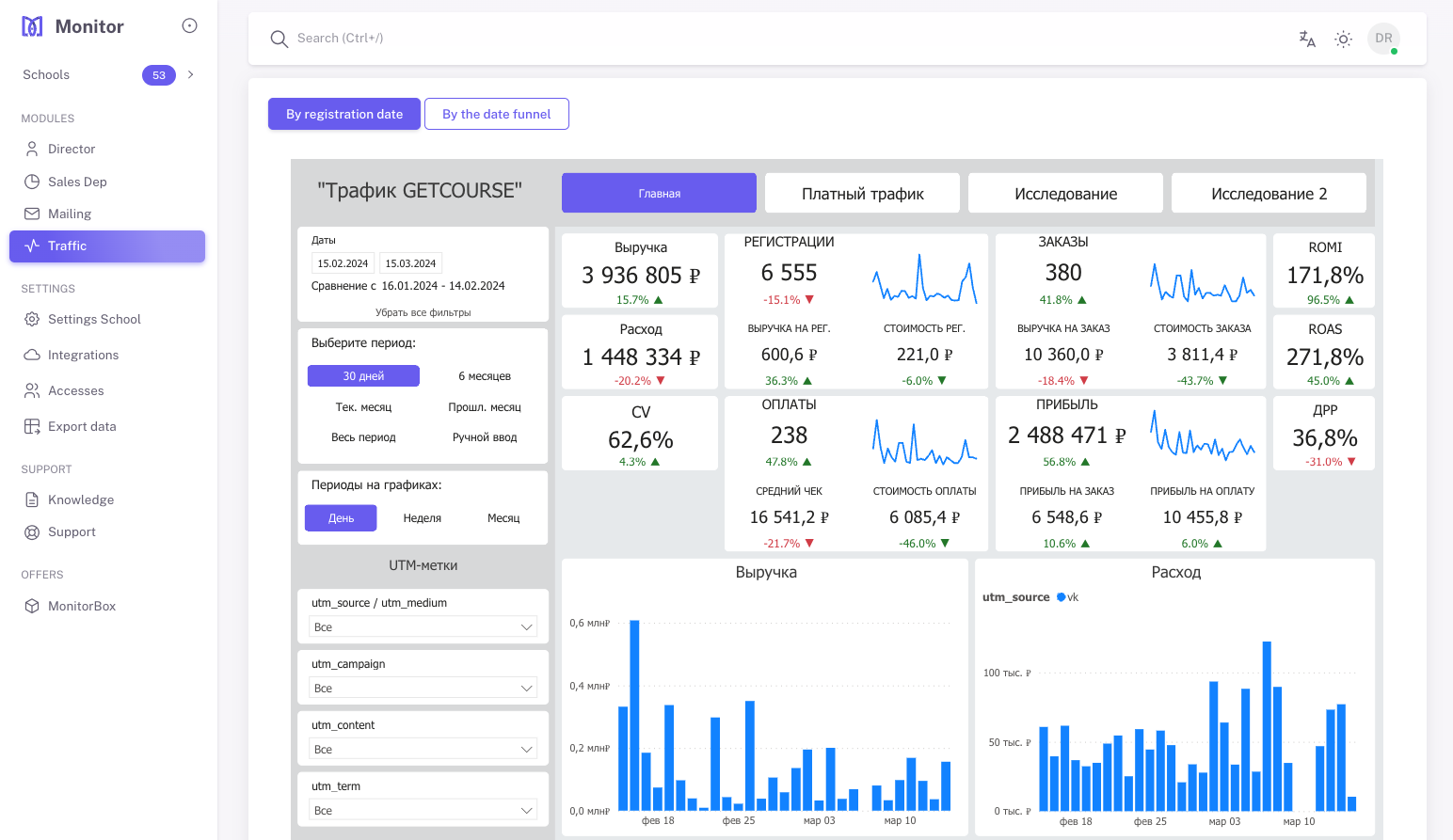The height and width of the screenshot is (840, 1453).
Task: Select the 'День' period on graphs
Action: 341,517
